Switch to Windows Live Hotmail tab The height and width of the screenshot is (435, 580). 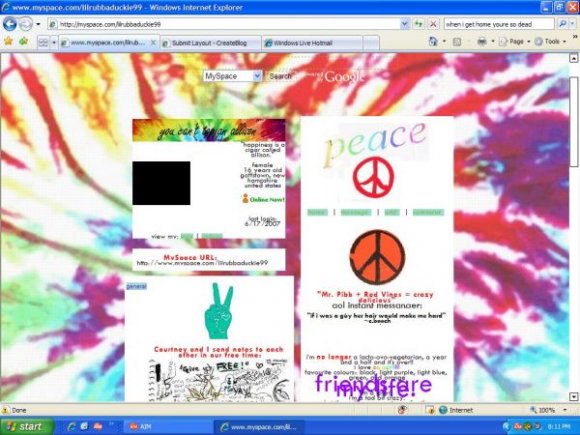[x=311, y=43]
